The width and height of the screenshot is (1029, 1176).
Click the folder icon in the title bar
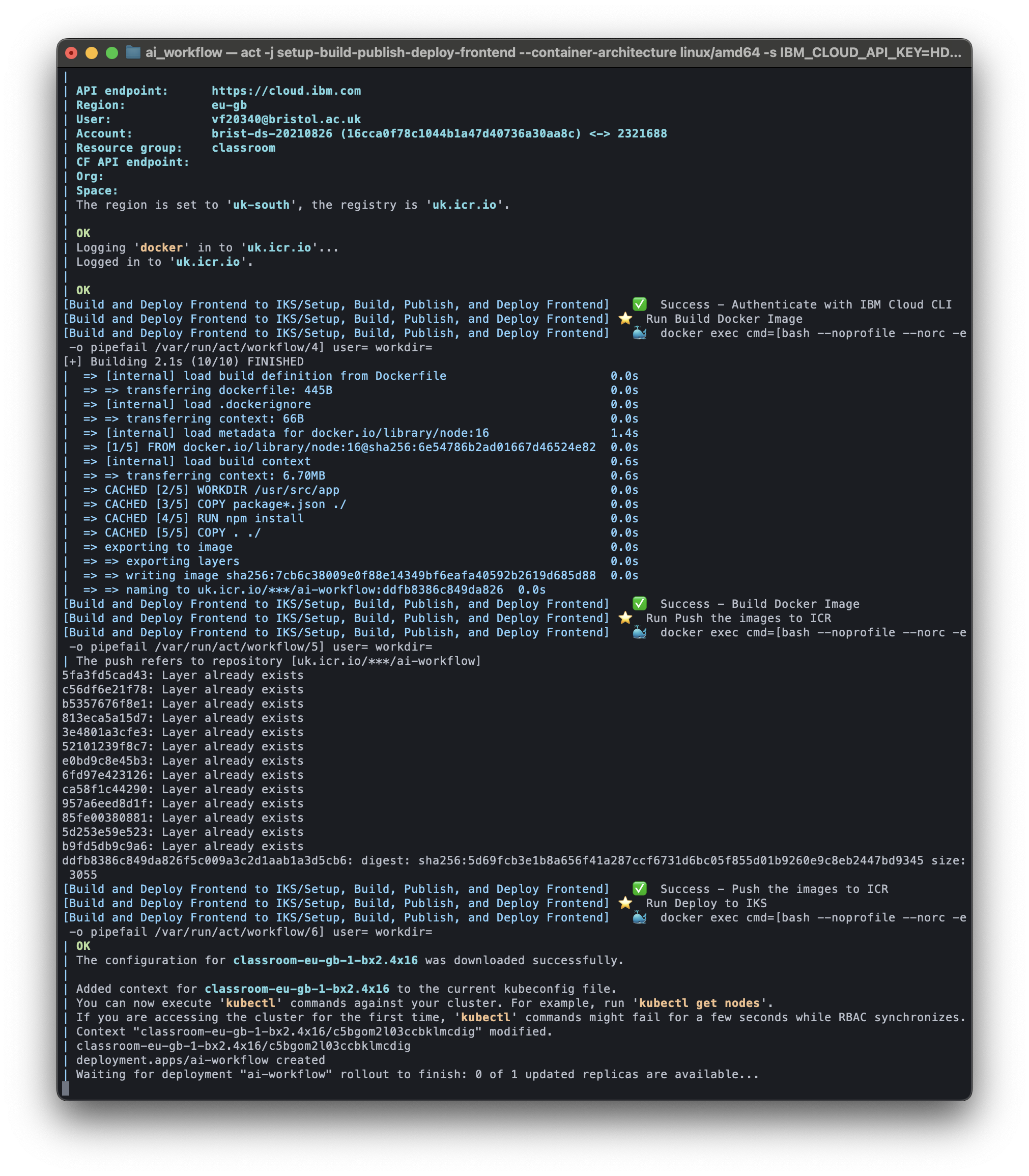133,52
